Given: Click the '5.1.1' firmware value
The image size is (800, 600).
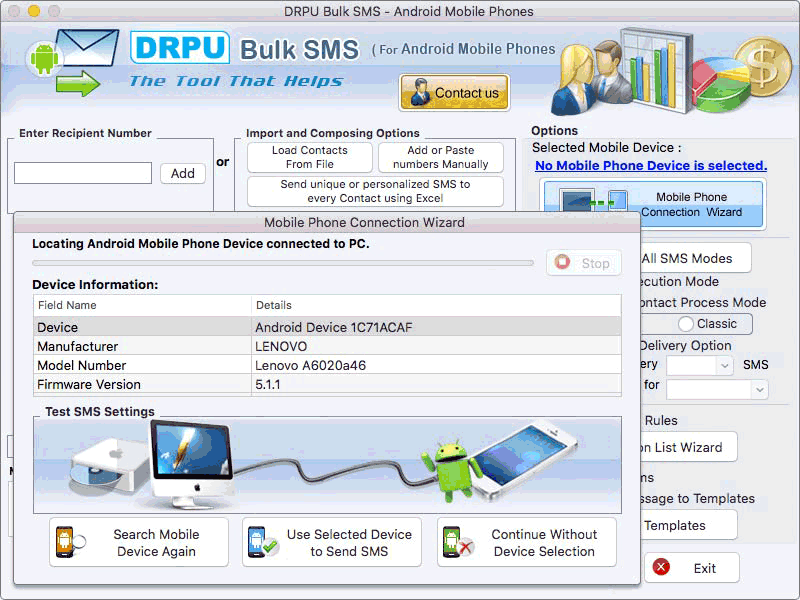Looking at the screenshot, I should click(267, 384).
